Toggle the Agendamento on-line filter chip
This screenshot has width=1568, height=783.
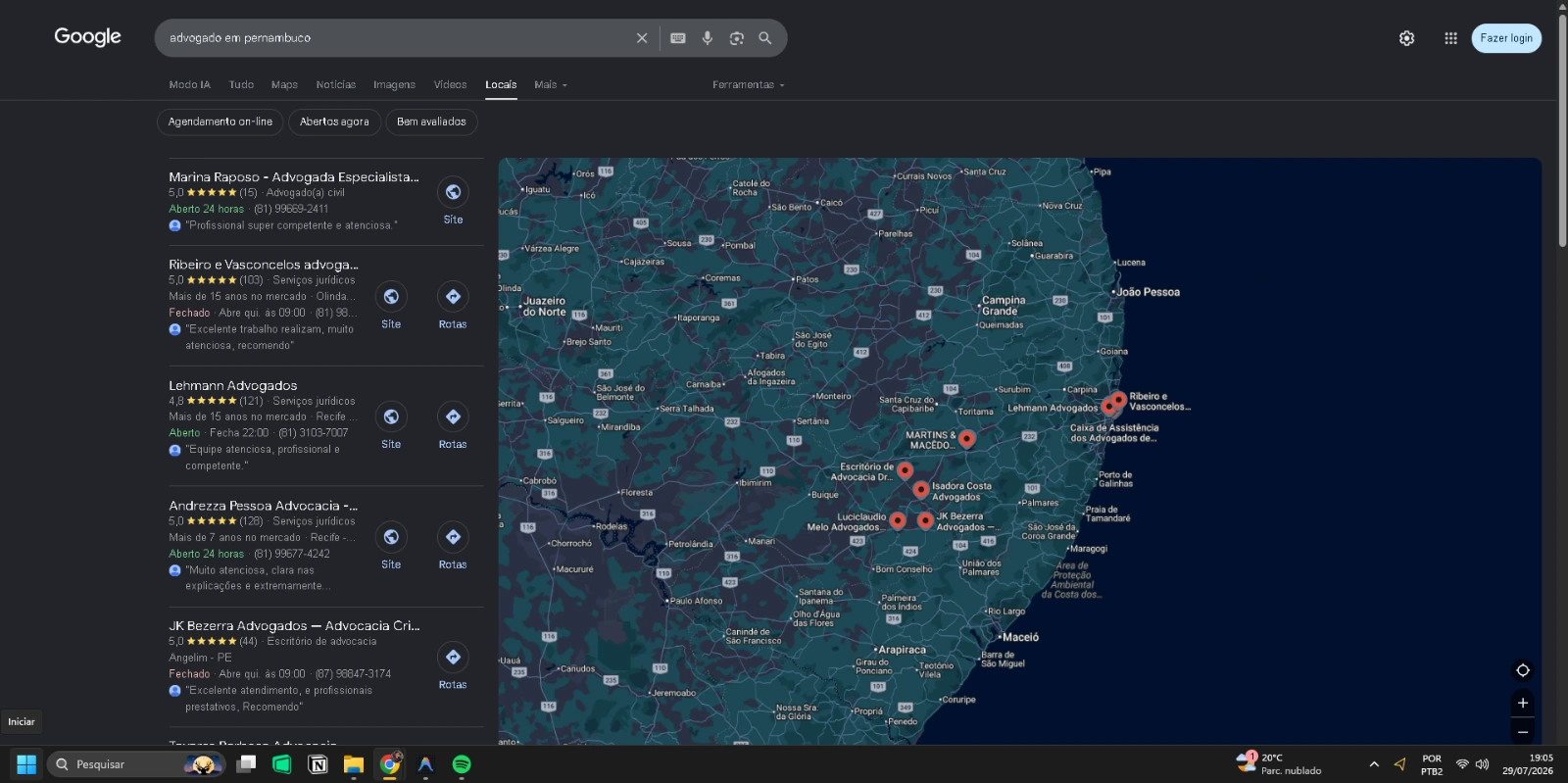coord(220,122)
